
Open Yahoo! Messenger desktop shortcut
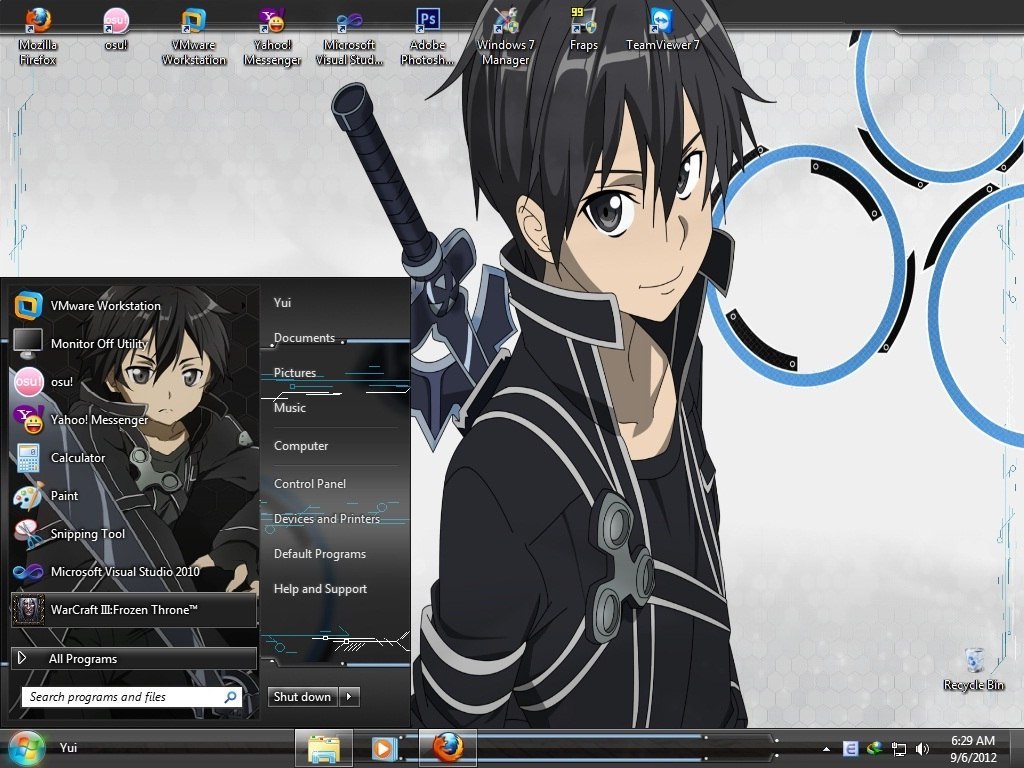coord(272,36)
